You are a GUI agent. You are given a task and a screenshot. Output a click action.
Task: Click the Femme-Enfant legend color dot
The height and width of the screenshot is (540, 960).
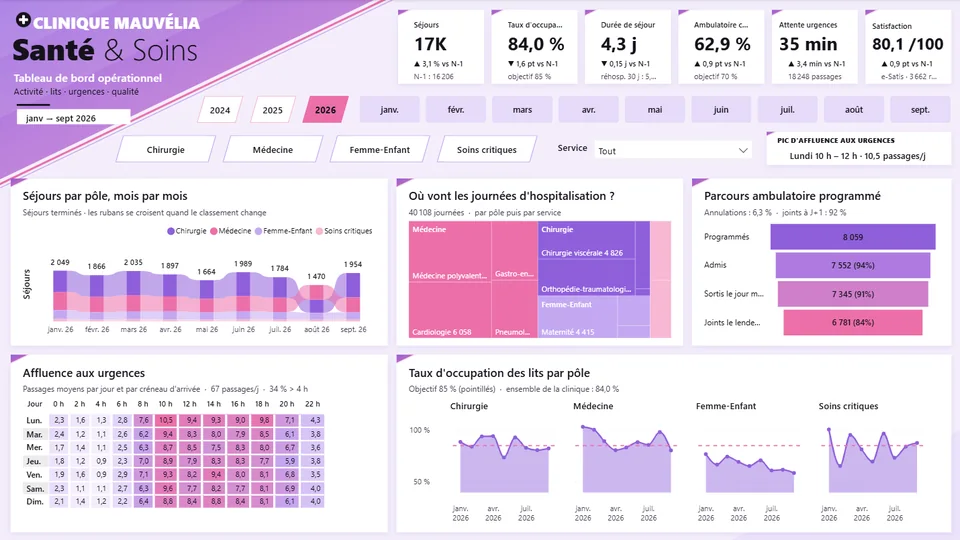258,231
